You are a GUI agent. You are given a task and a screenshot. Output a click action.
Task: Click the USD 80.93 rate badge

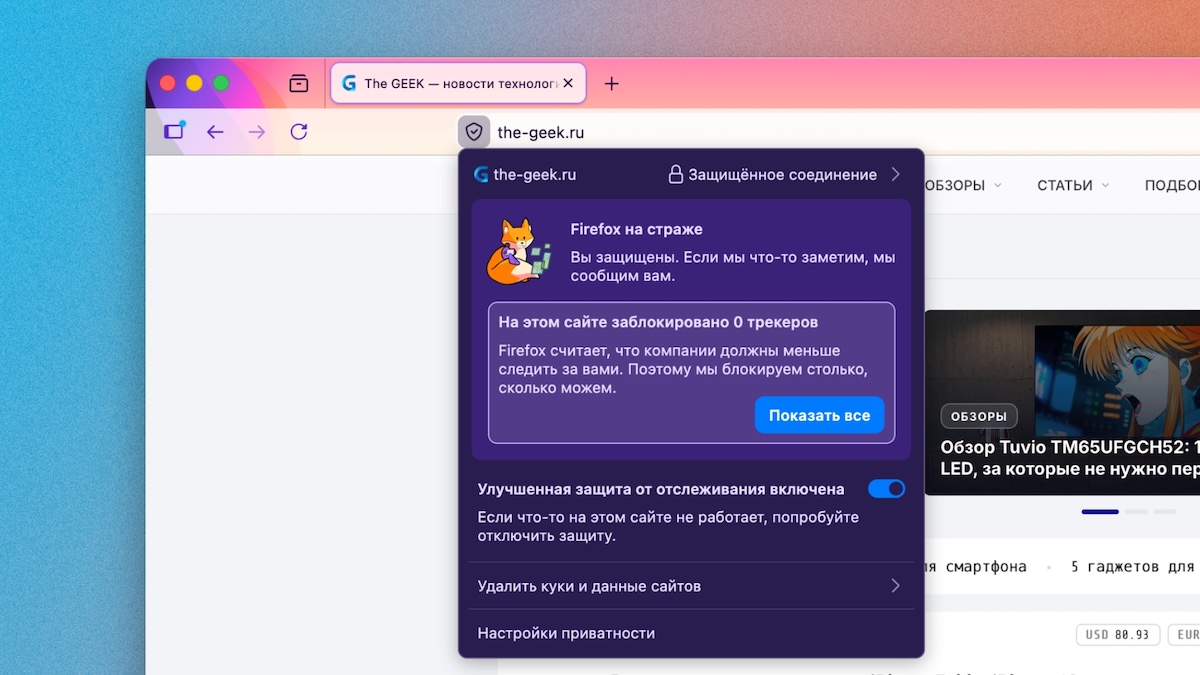coord(1118,635)
